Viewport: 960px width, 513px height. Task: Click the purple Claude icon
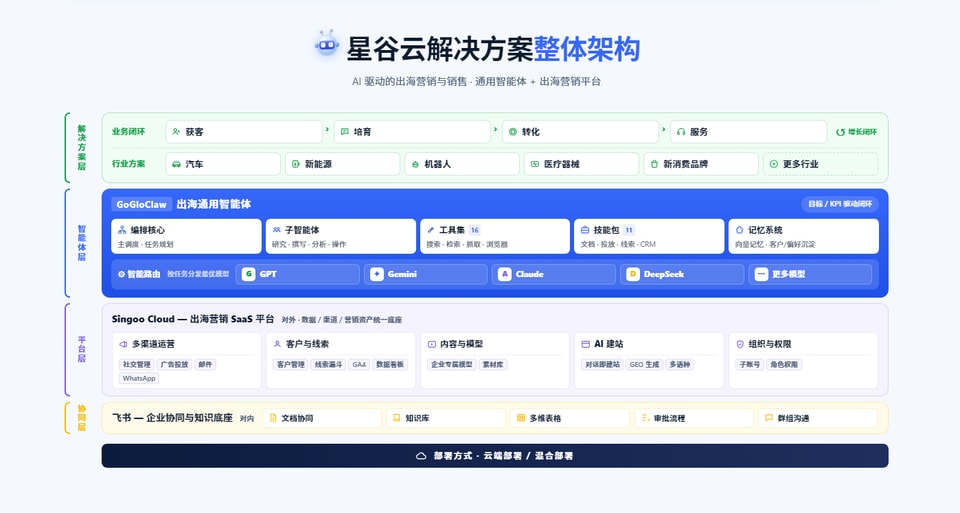click(x=504, y=274)
